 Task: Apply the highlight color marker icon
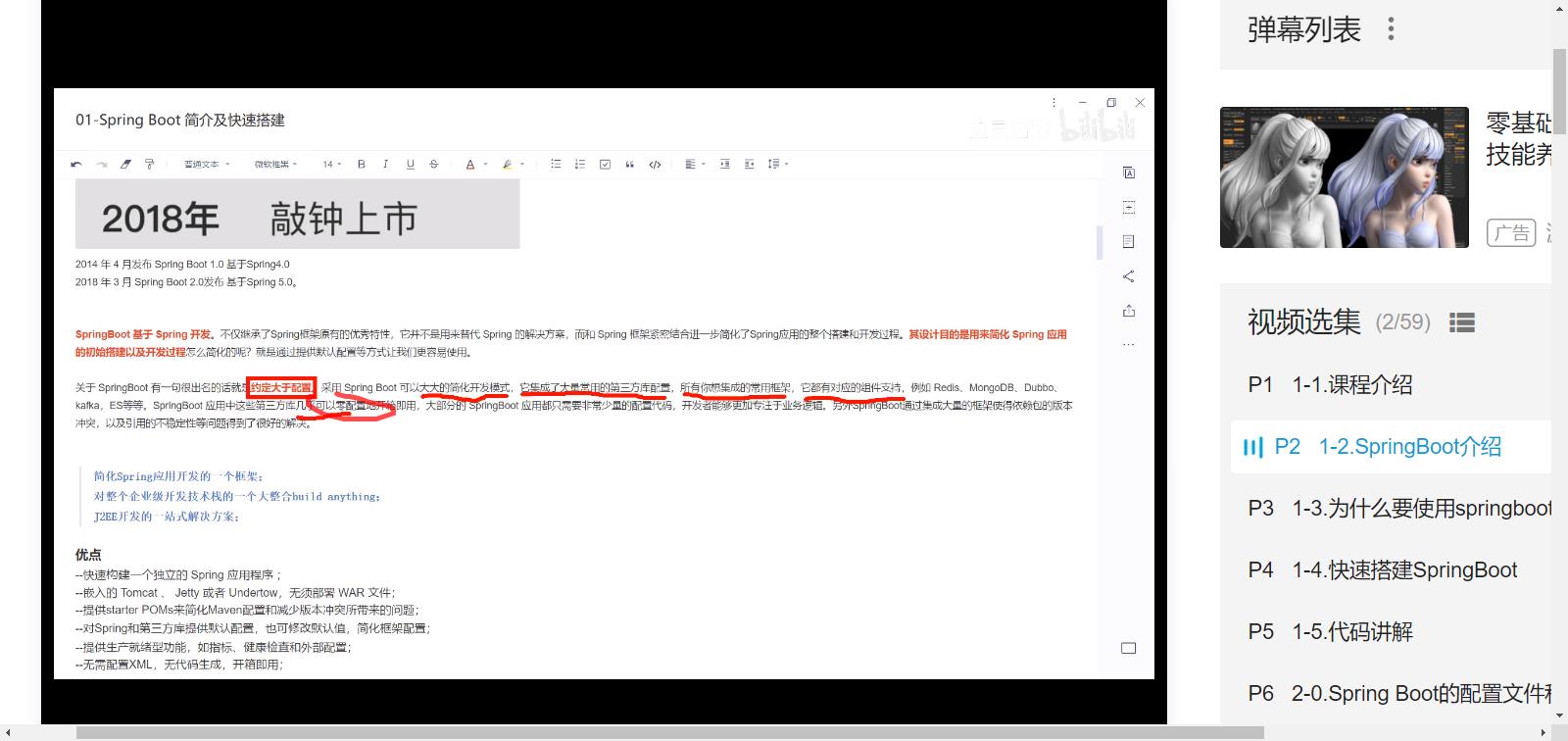point(507,165)
